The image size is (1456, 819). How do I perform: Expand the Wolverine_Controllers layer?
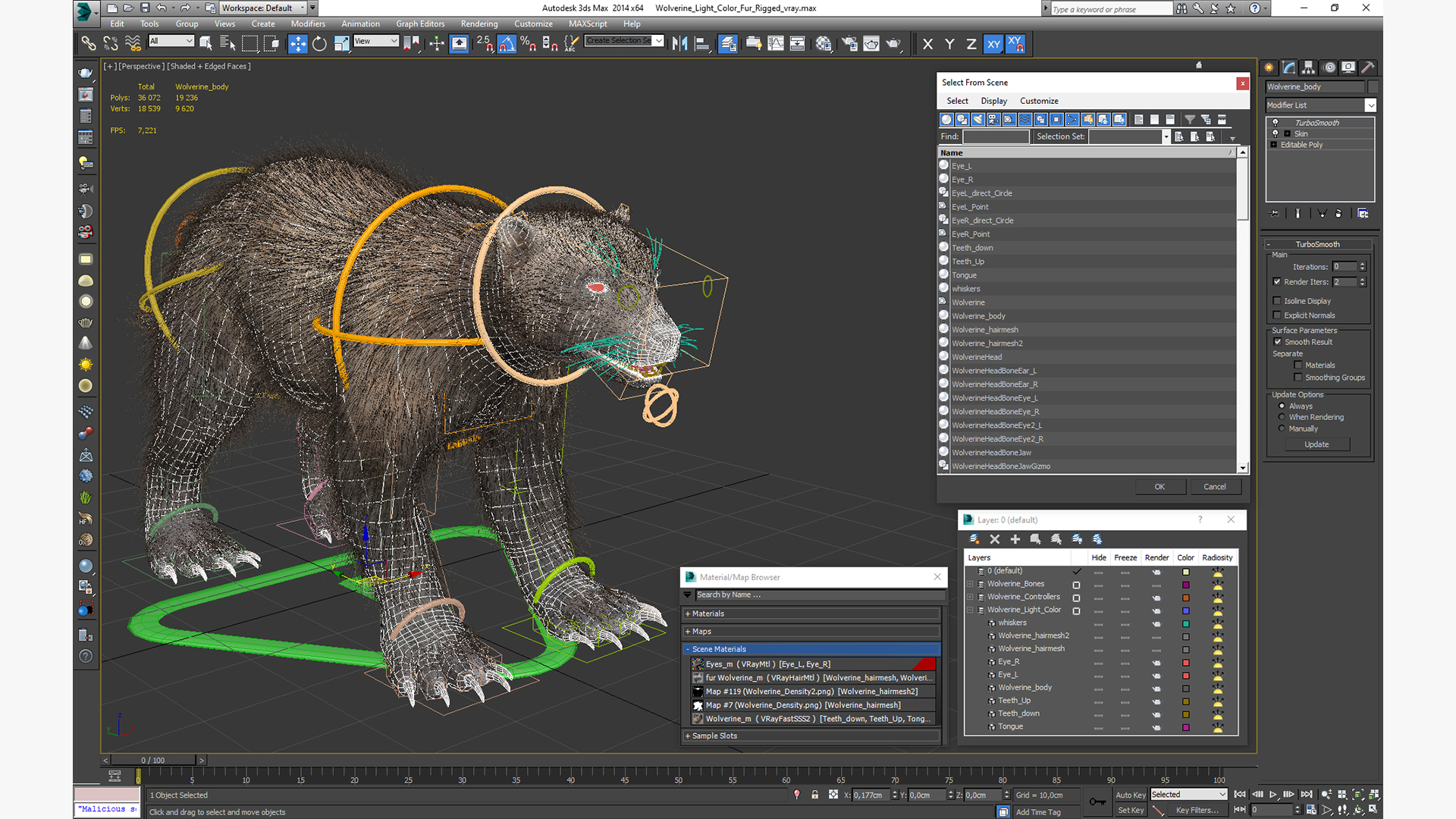pos(970,597)
